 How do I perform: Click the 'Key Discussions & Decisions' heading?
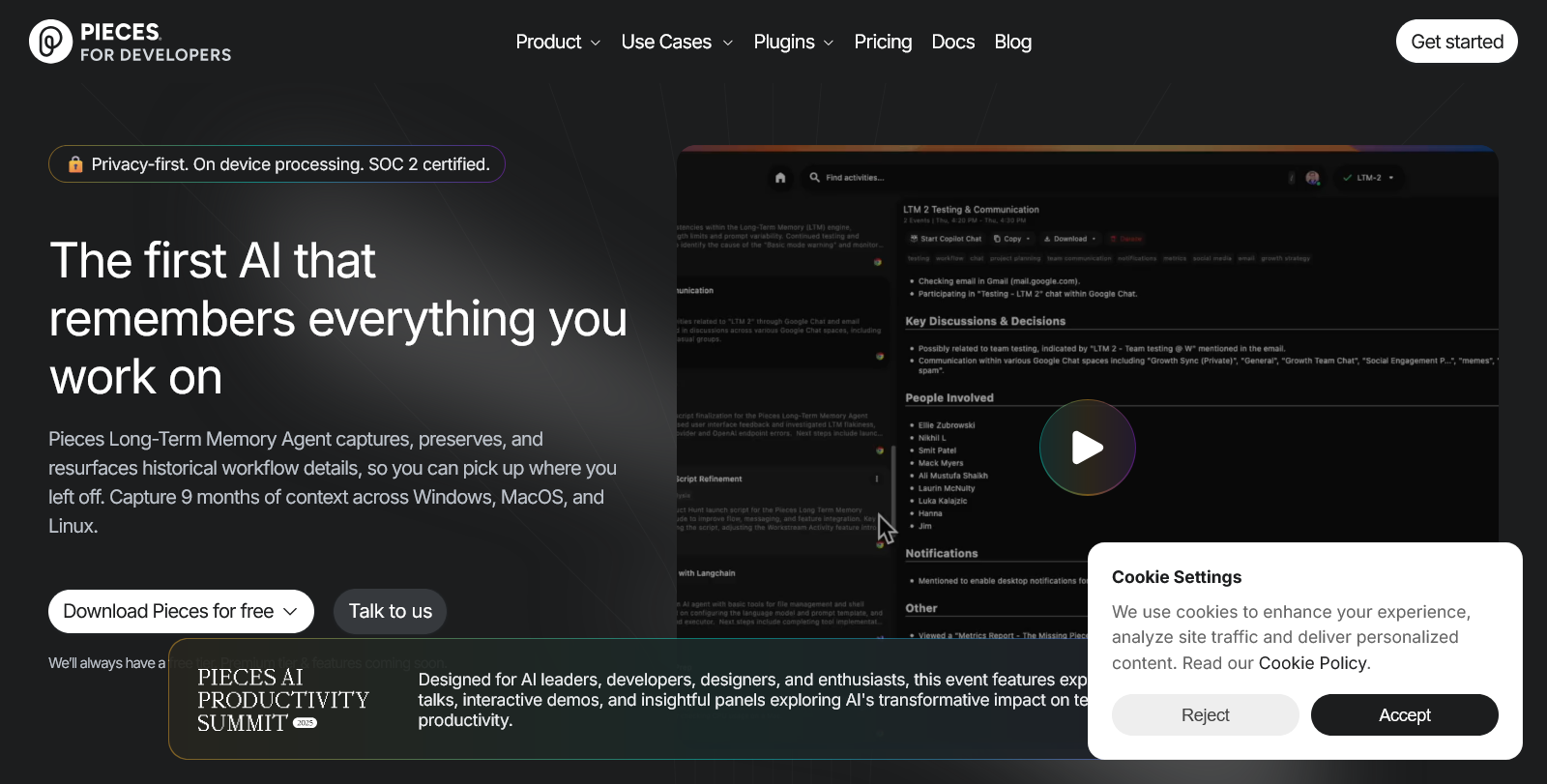click(985, 321)
